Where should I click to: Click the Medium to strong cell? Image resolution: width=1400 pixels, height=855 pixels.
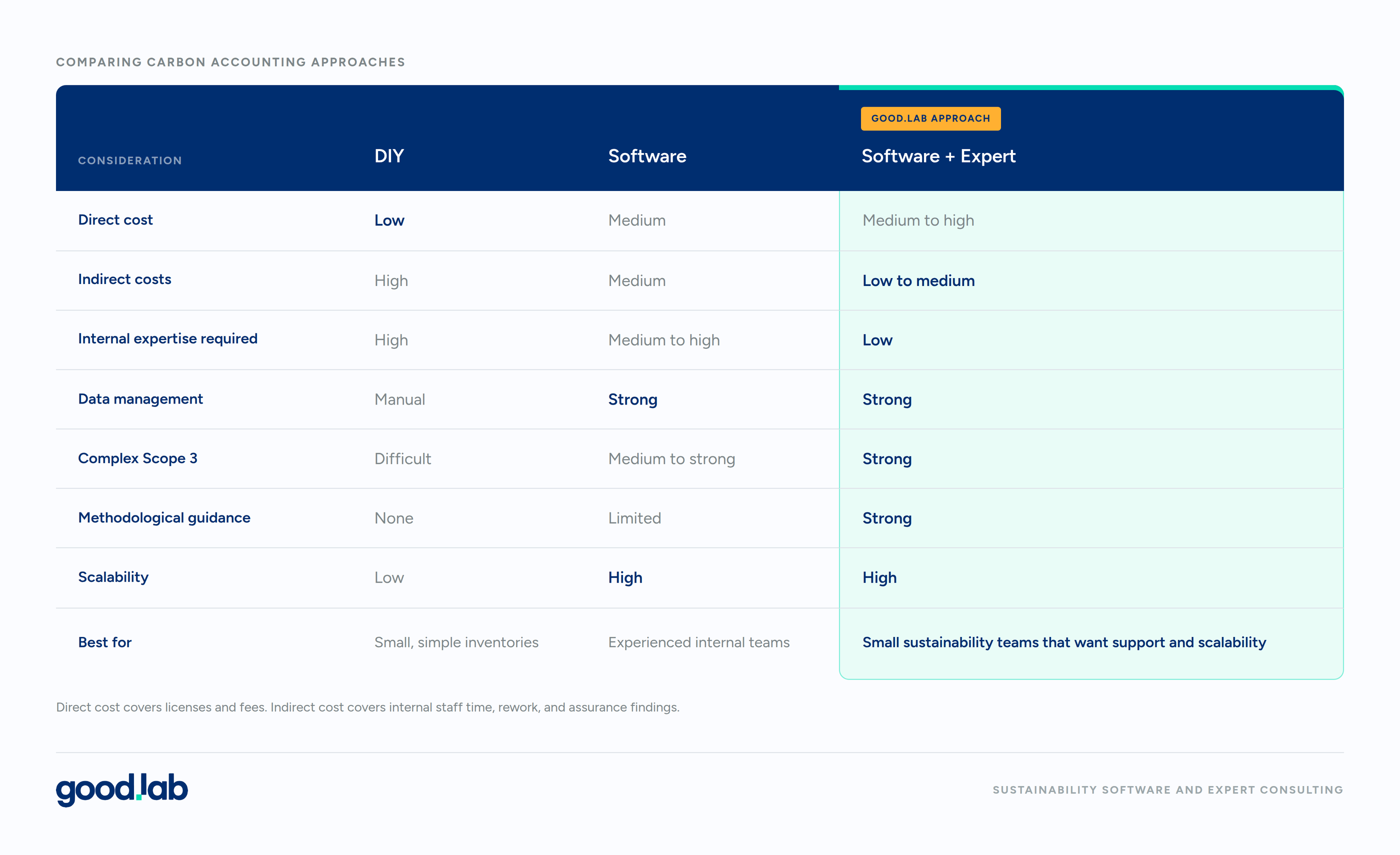(671, 459)
